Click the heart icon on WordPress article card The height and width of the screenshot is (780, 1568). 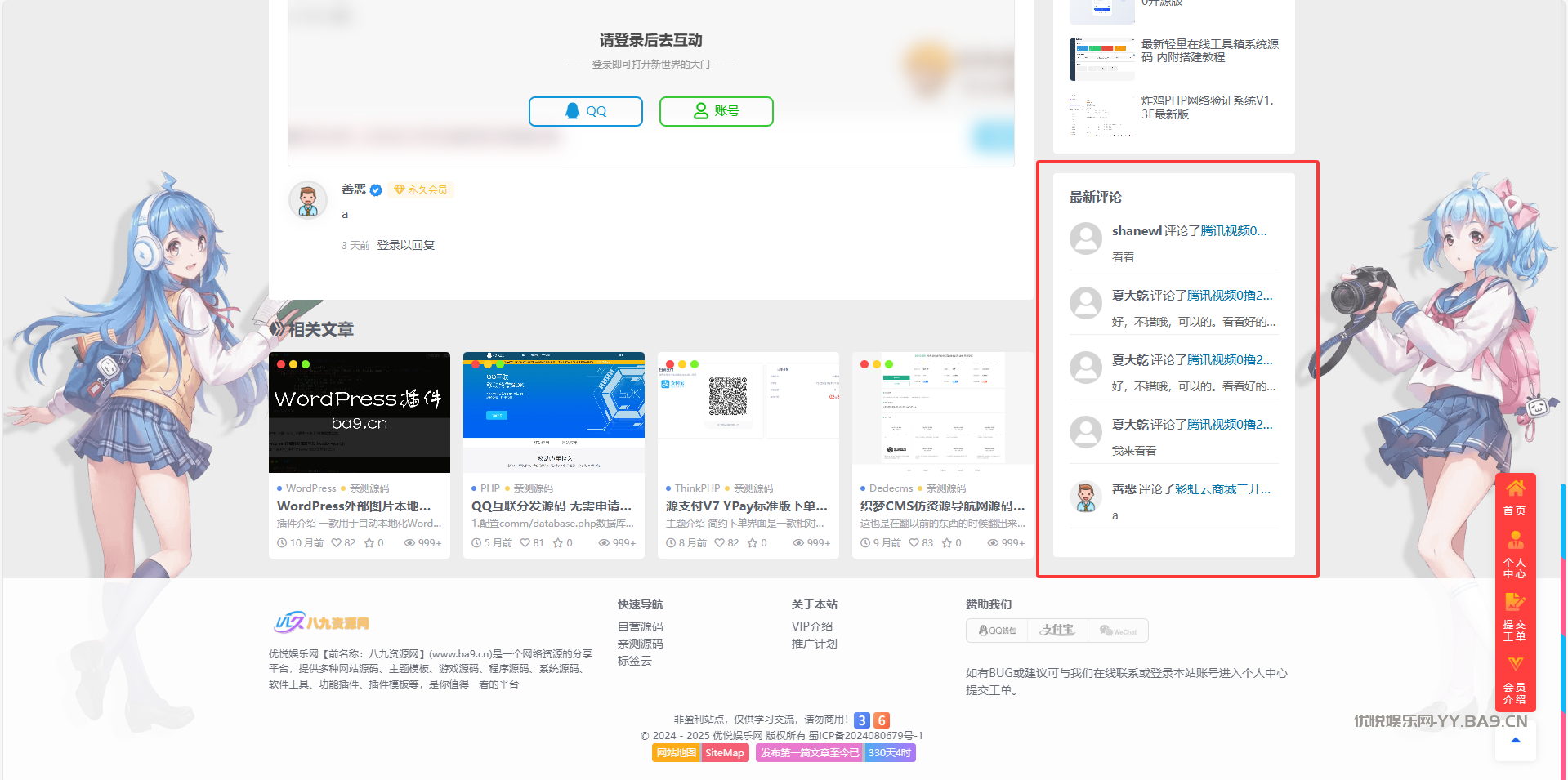pyautogui.click(x=337, y=543)
